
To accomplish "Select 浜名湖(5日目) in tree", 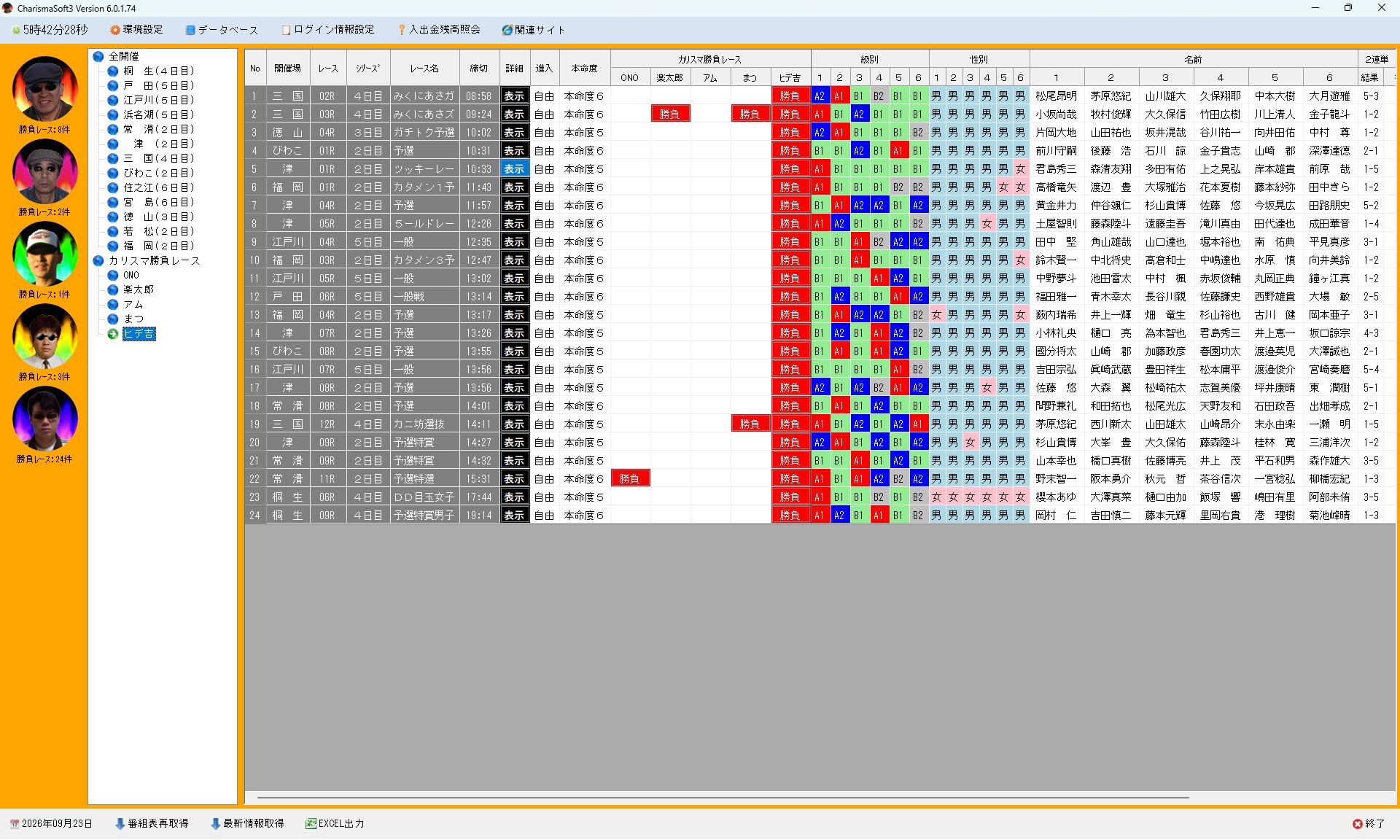I will click(x=158, y=114).
